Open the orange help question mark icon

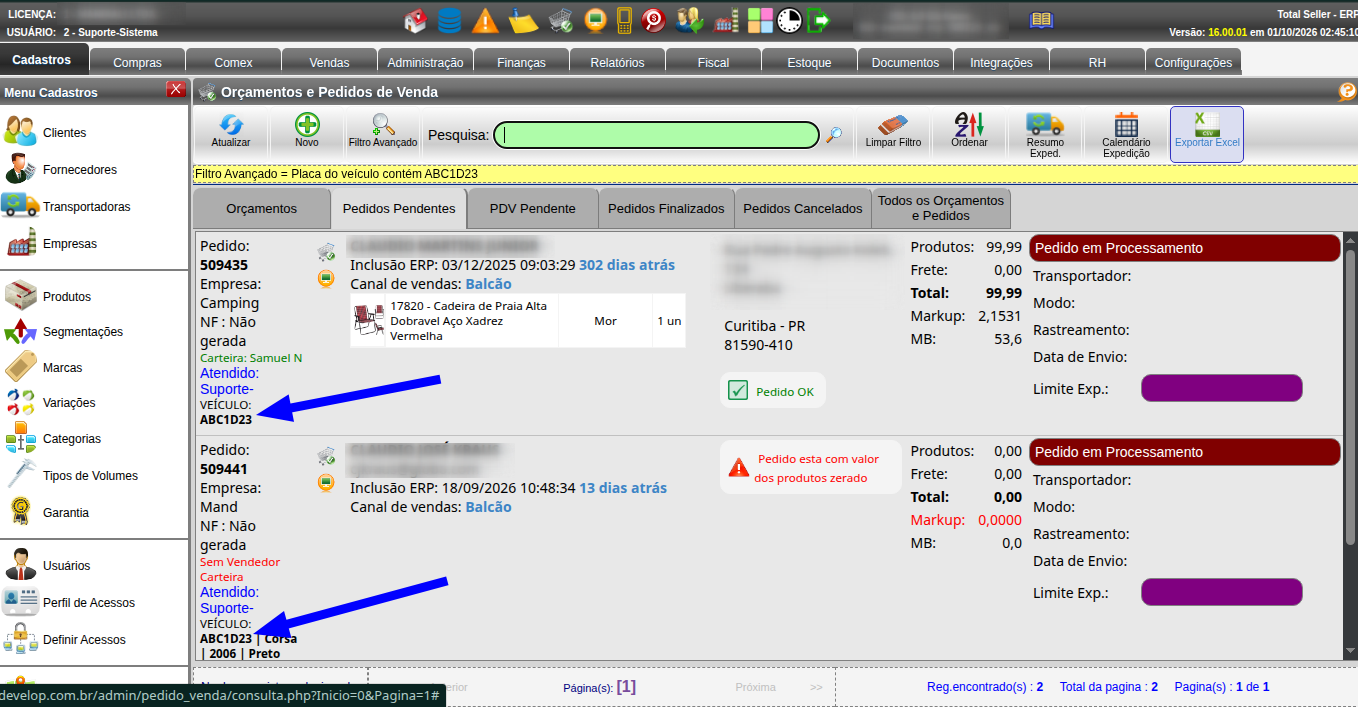pos(1347,92)
